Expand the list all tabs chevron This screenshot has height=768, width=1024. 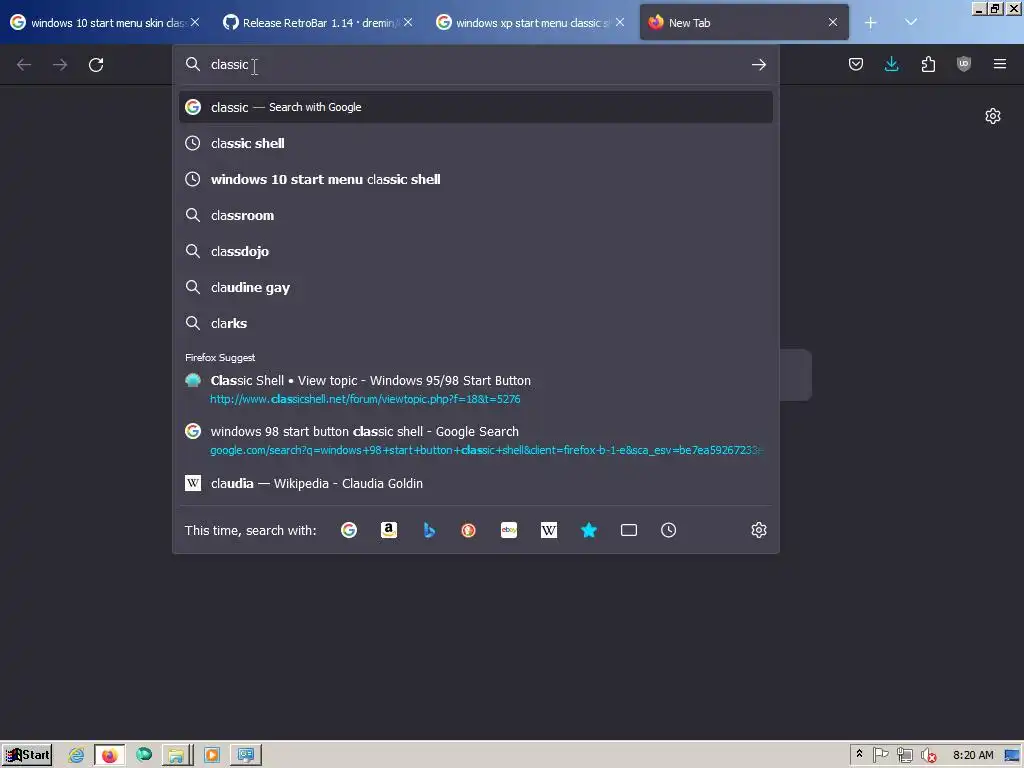coord(910,23)
